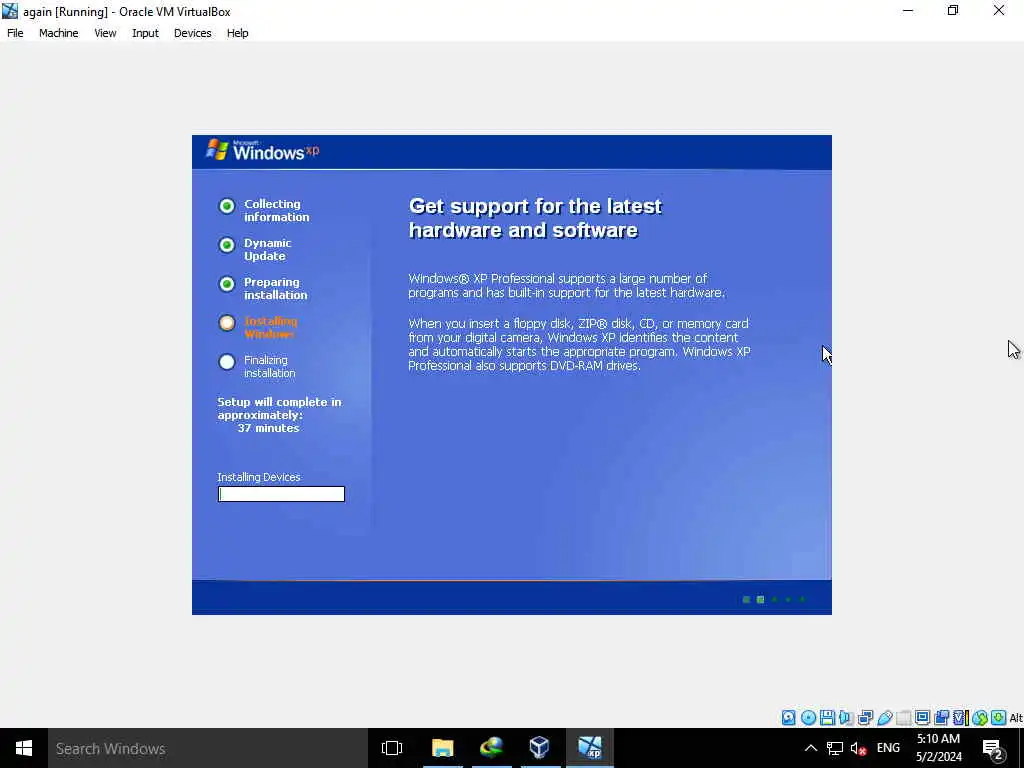Restore down the VirtualBox window
The height and width of the screenshot is (768, 1024).
[953, 10]
